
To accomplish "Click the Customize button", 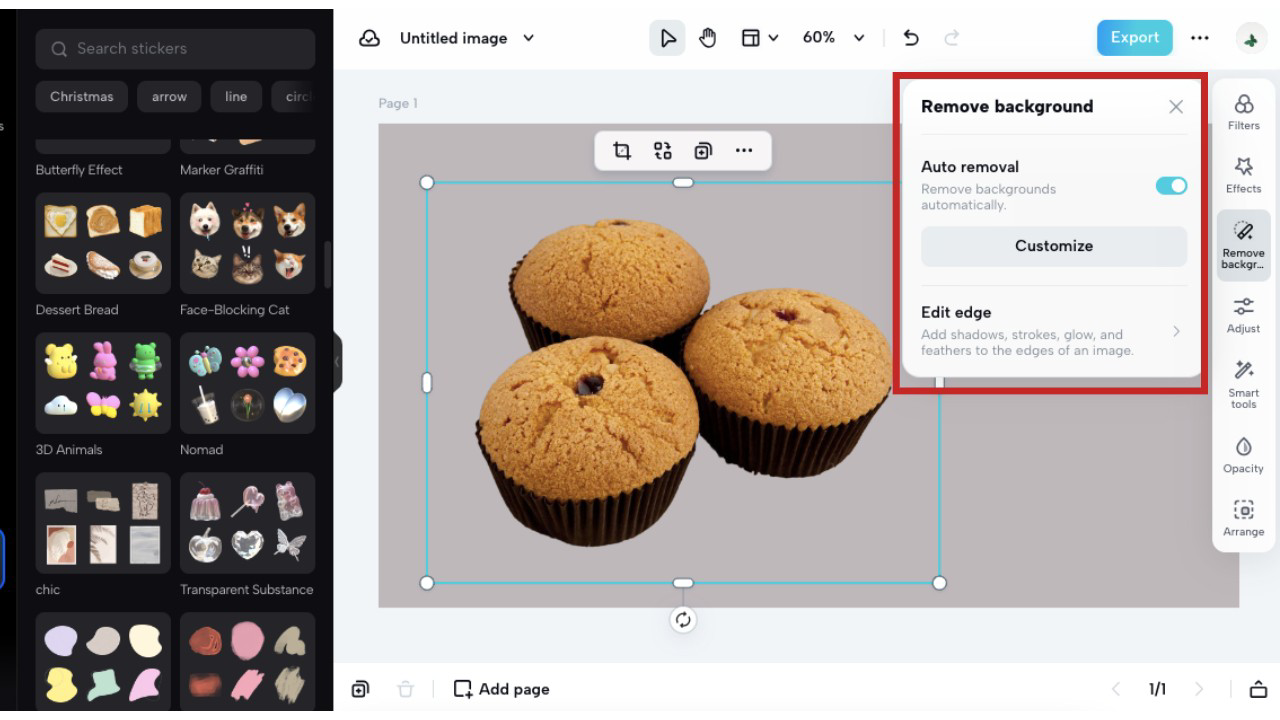I will 1054,246.
